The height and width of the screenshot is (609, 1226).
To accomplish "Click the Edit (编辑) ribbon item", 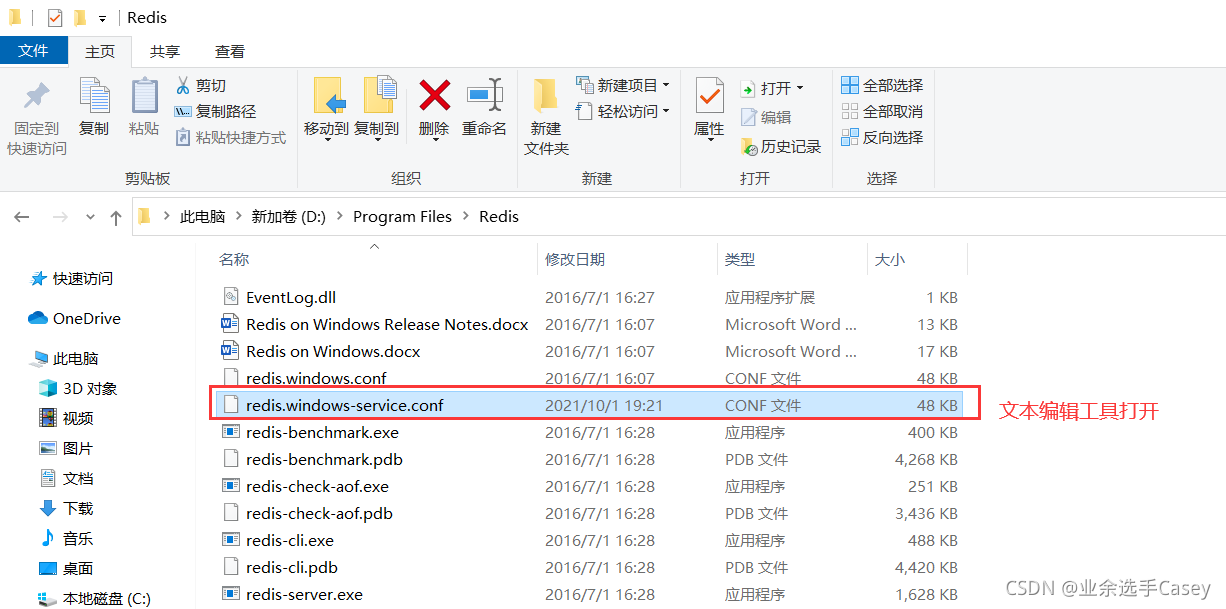I will [766, 117].
